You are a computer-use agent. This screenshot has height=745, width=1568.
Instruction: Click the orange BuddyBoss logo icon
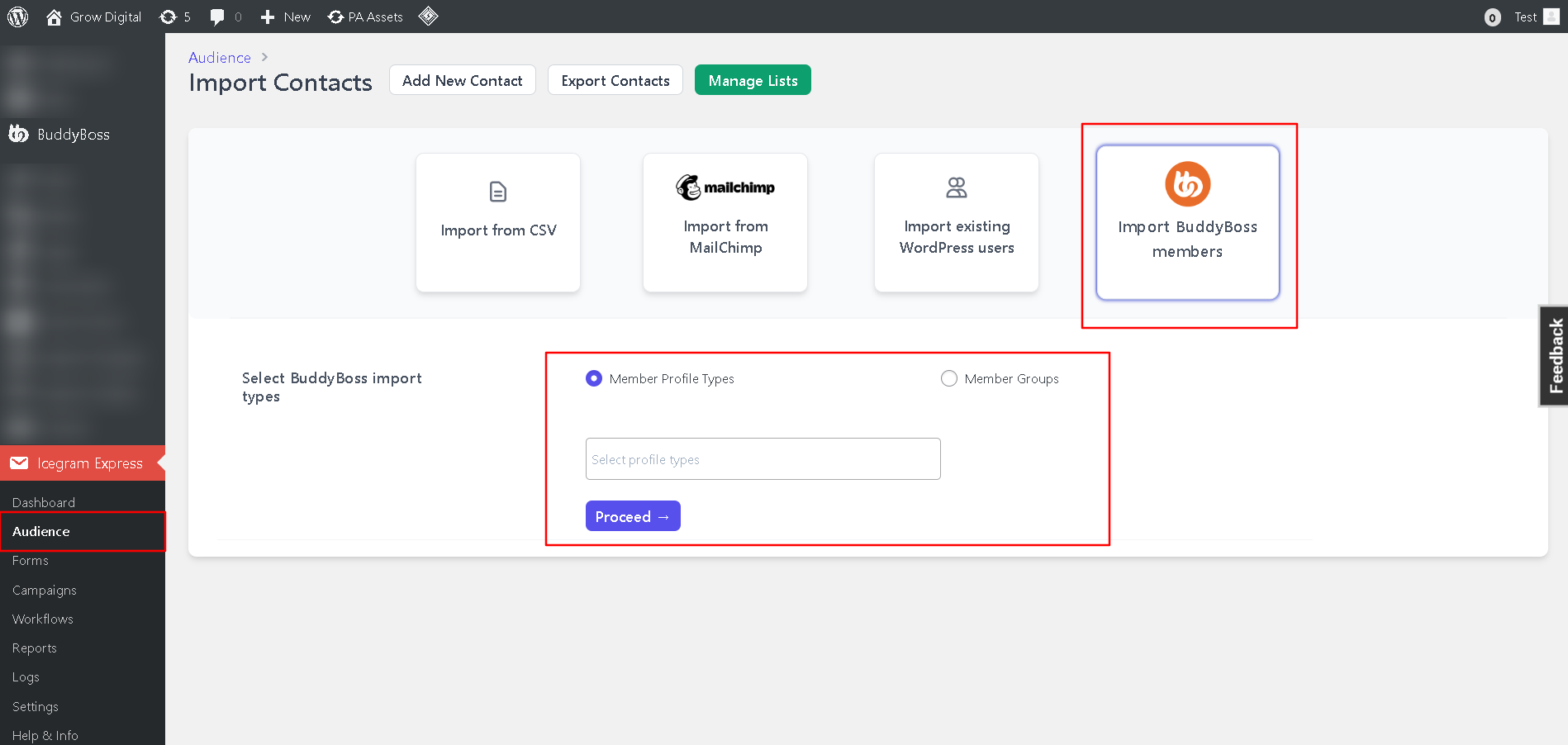pyautogui.click(x=1188, y=183)
